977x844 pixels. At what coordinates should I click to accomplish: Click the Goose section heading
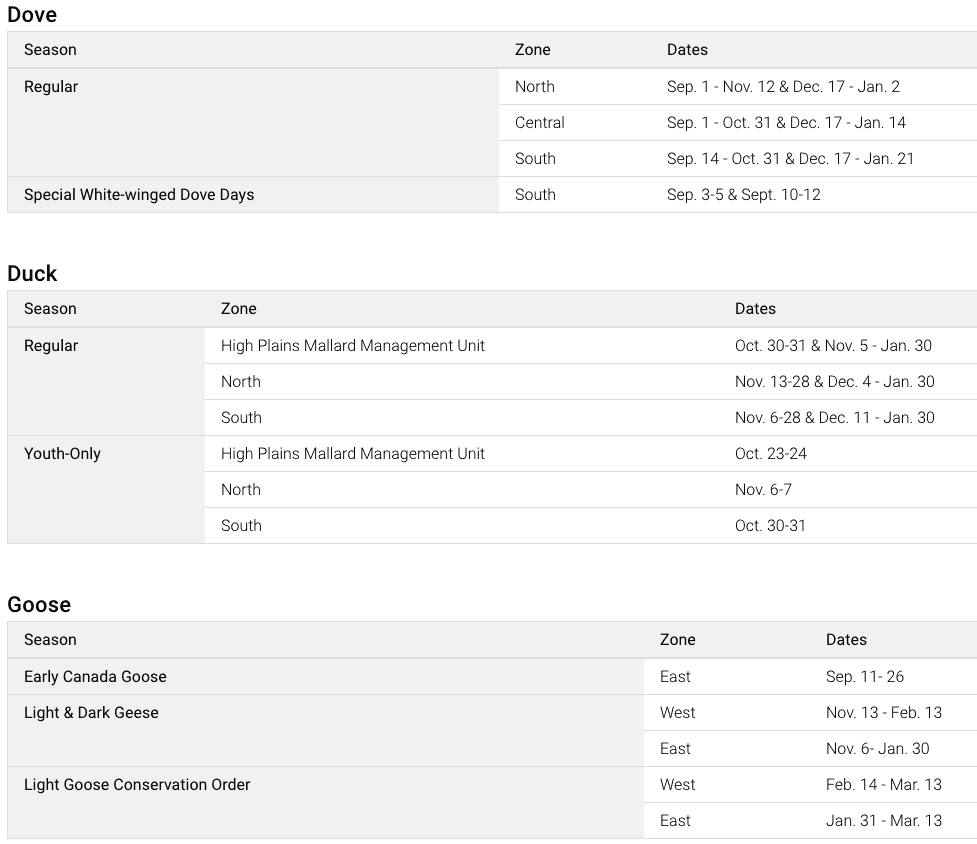(x=39, y=605)
